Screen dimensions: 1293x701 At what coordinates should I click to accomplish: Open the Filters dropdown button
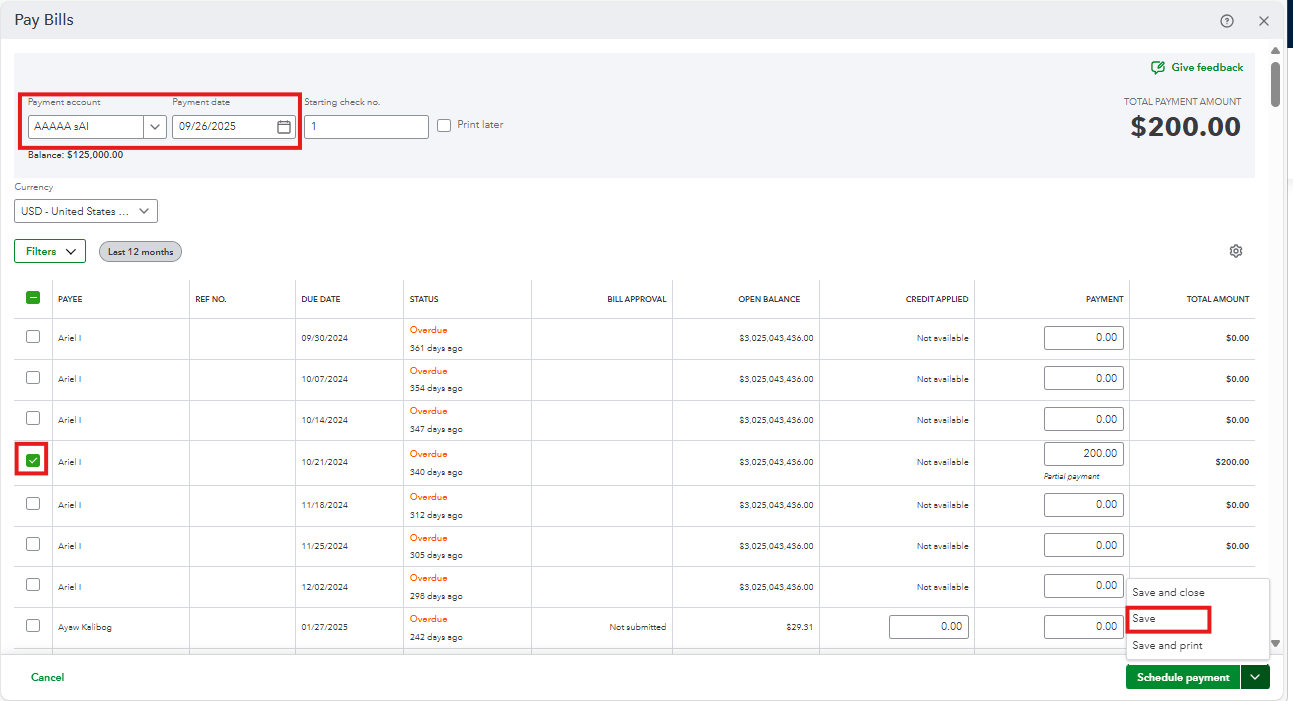tap(50, 251)
